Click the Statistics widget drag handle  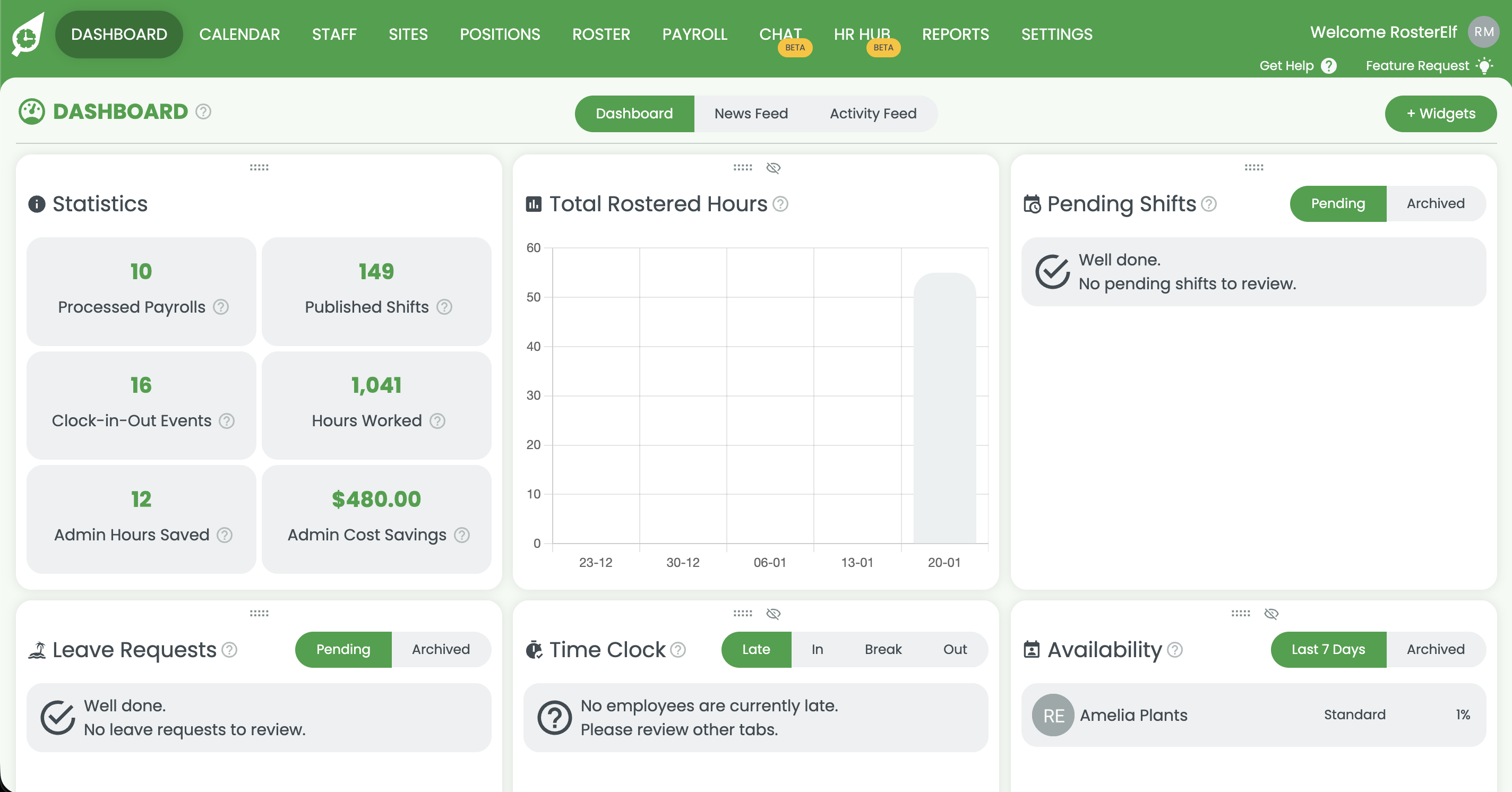(x=259, y=168)
